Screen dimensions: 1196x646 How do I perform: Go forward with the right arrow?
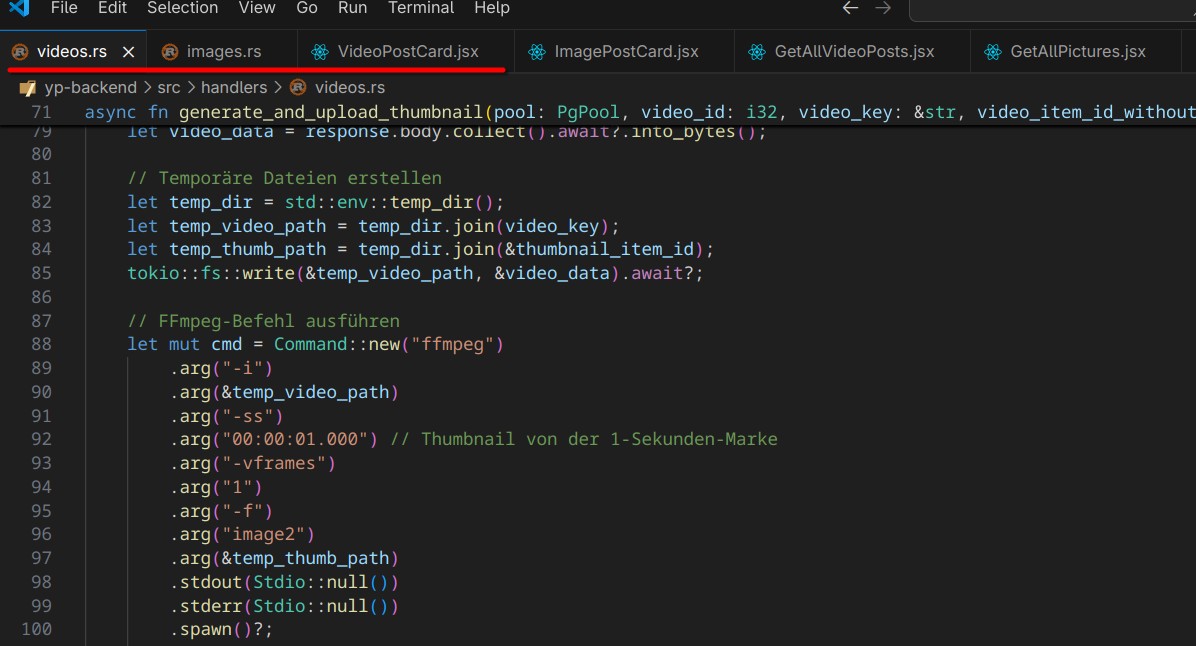(883, 8)
